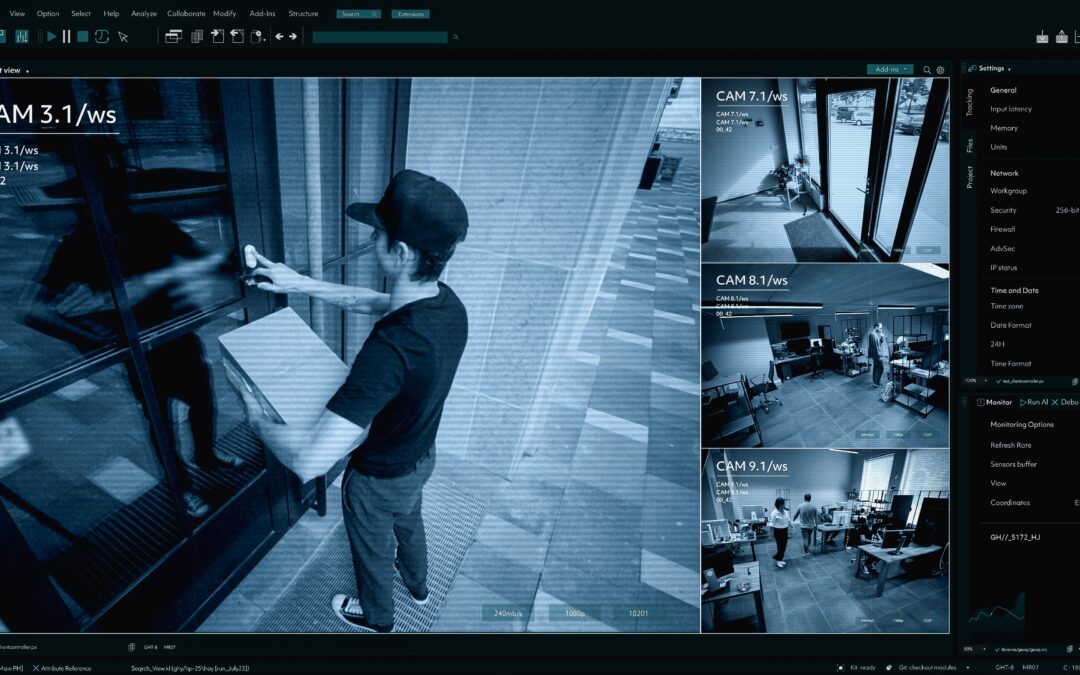The image size is (1080, 675).
Task: Select 24H setting
Action: tap(997, 344)
